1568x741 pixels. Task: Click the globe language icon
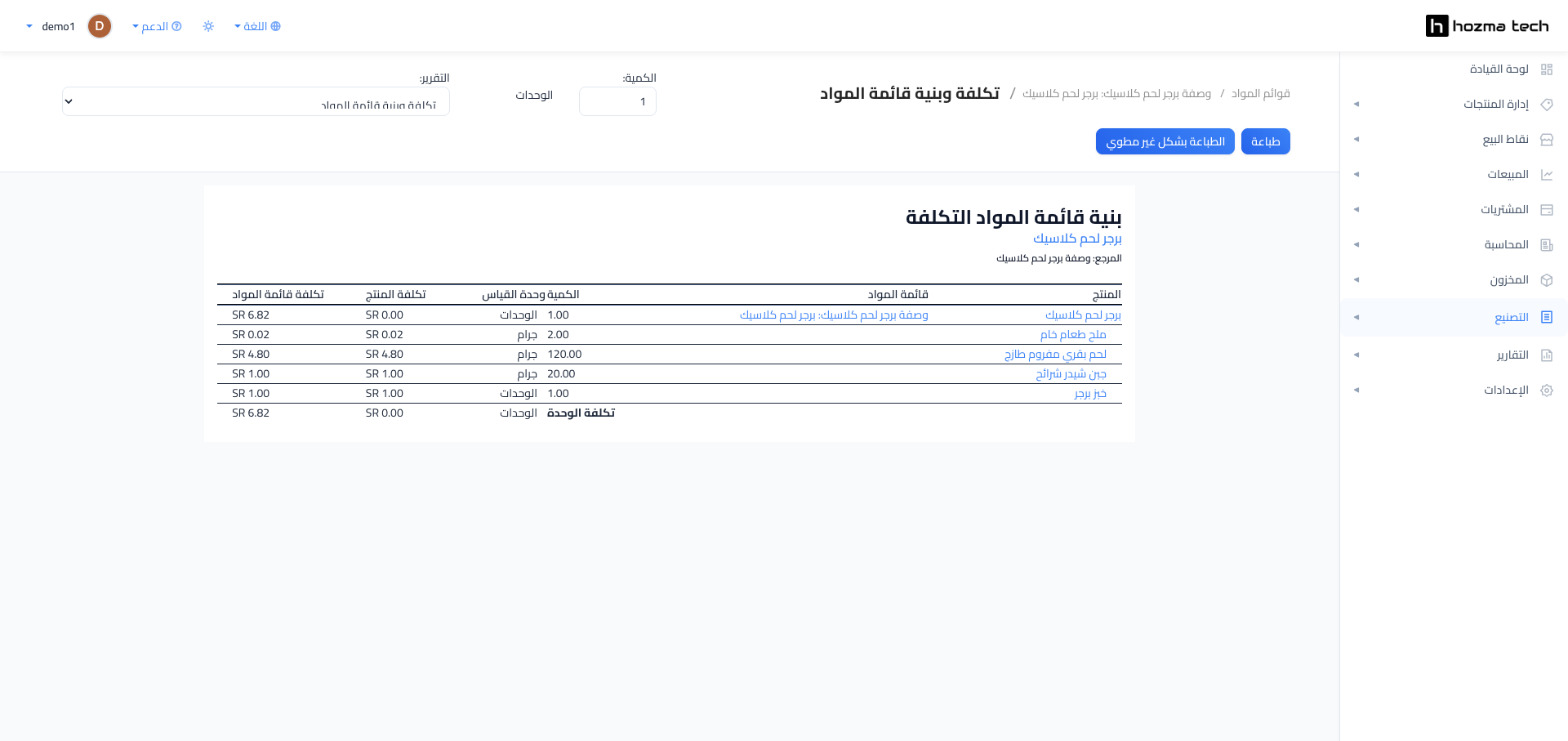pos(276,26)
